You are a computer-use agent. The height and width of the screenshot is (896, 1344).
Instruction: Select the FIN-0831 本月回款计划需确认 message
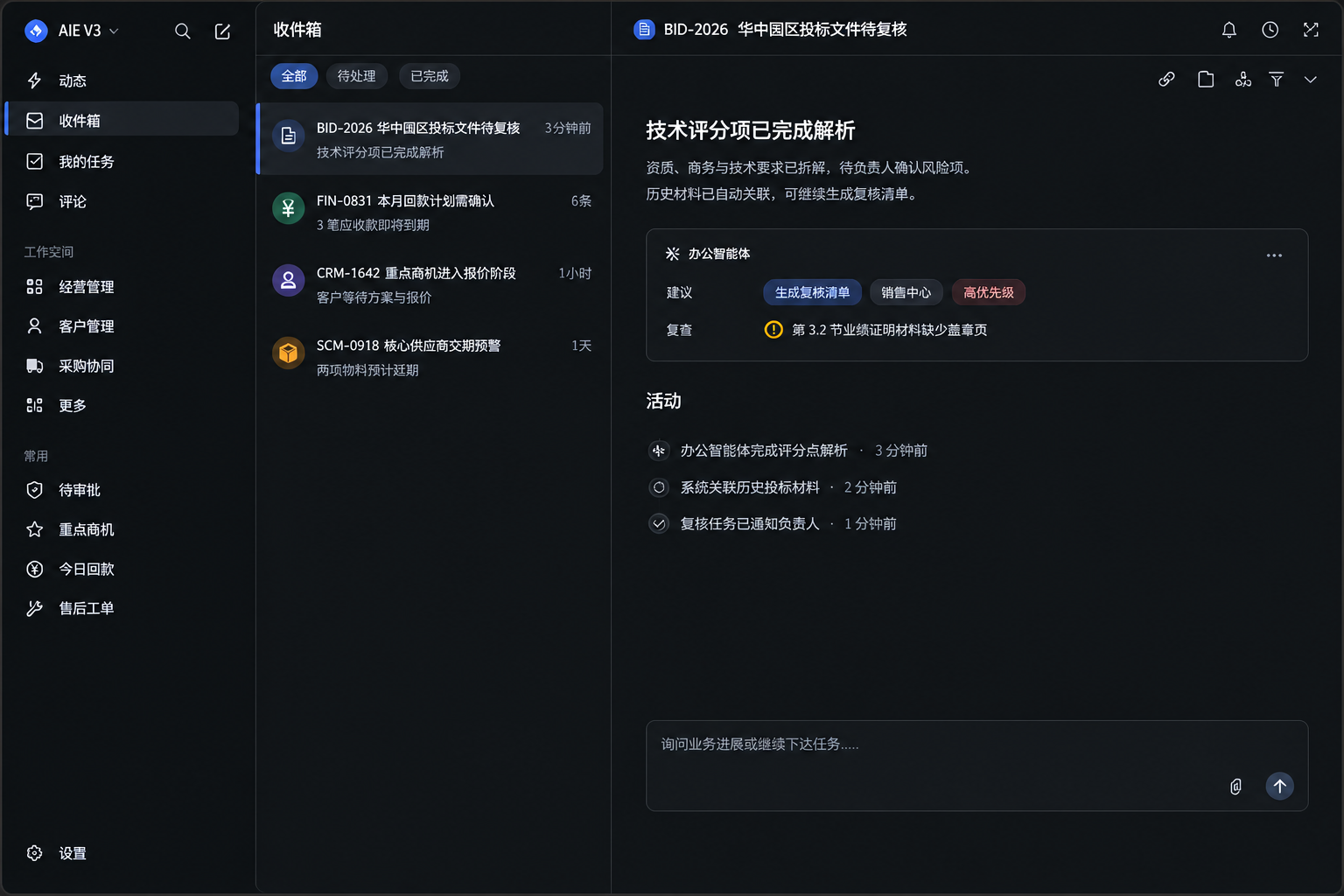coord(430,212)
